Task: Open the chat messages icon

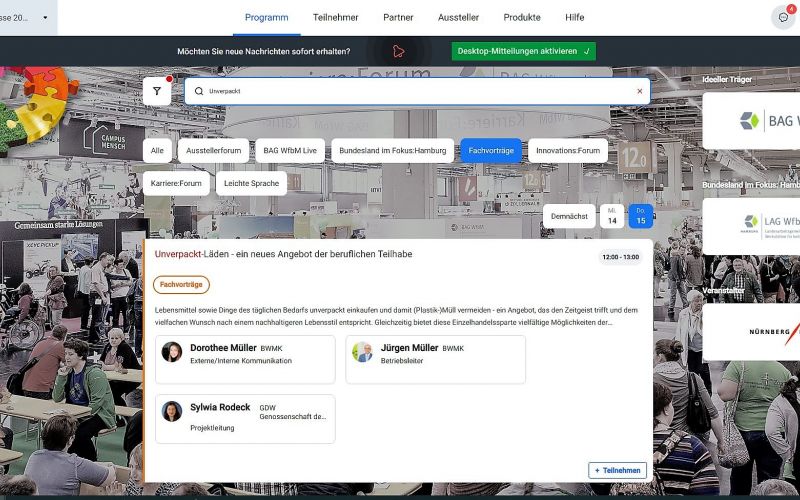Action: [783, 17]
